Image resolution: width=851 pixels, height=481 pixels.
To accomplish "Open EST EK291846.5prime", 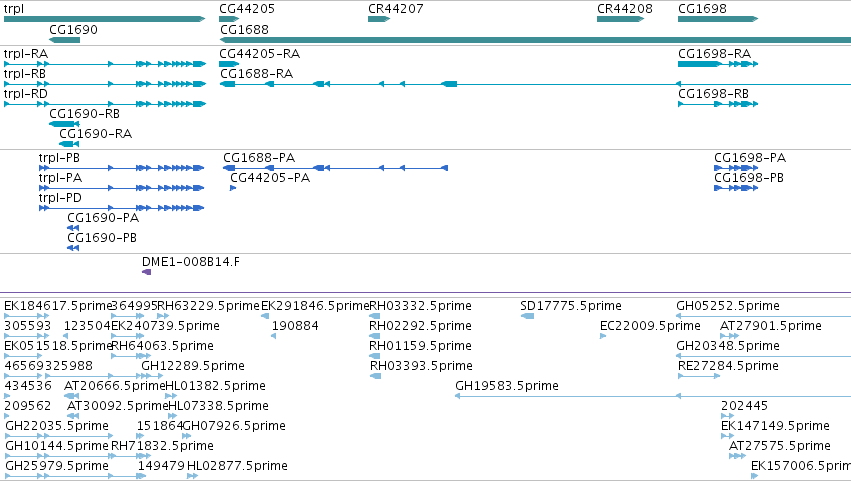I will [x=265, y=316].
